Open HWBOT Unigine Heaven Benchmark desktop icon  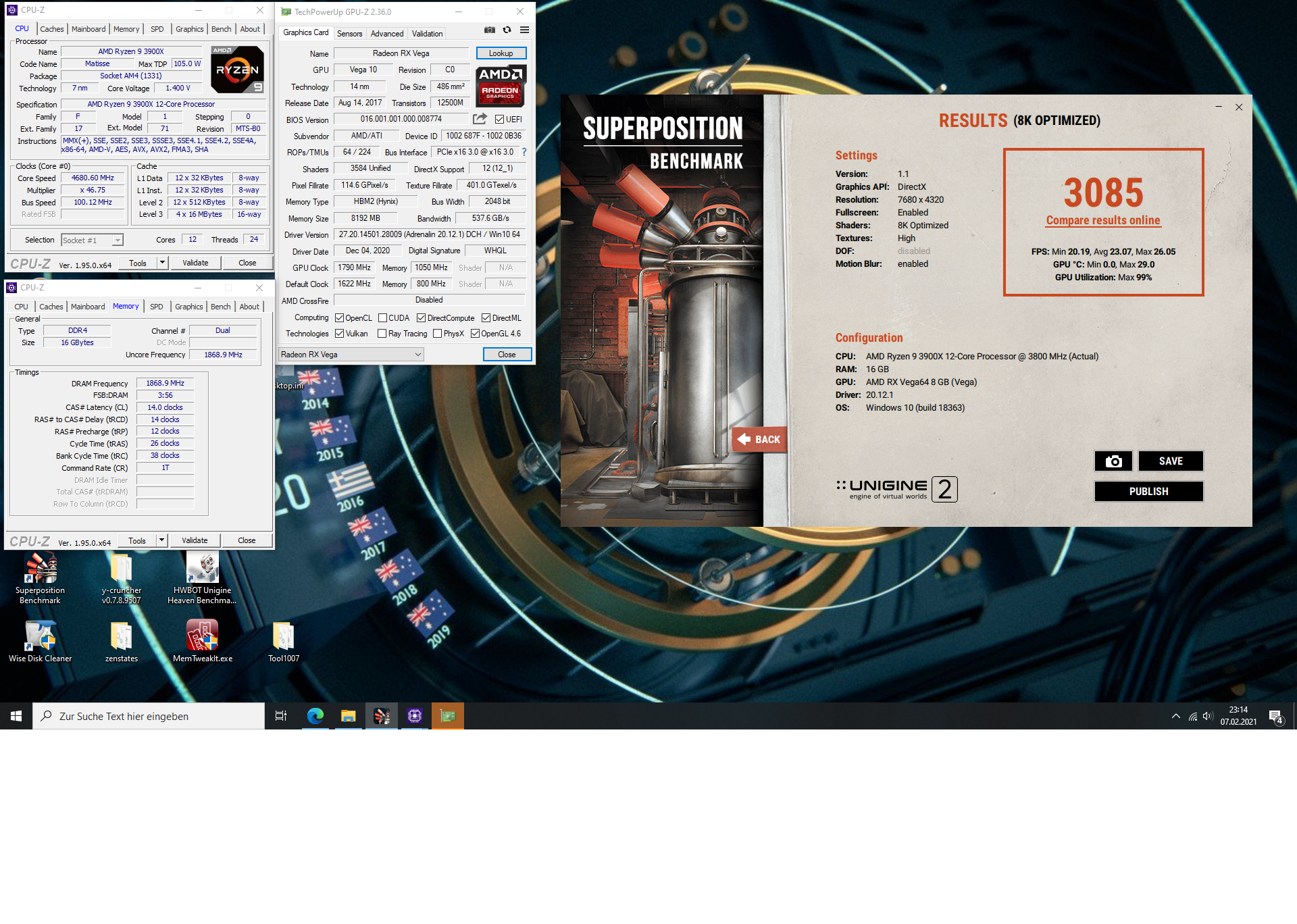(x=202, y=578)
